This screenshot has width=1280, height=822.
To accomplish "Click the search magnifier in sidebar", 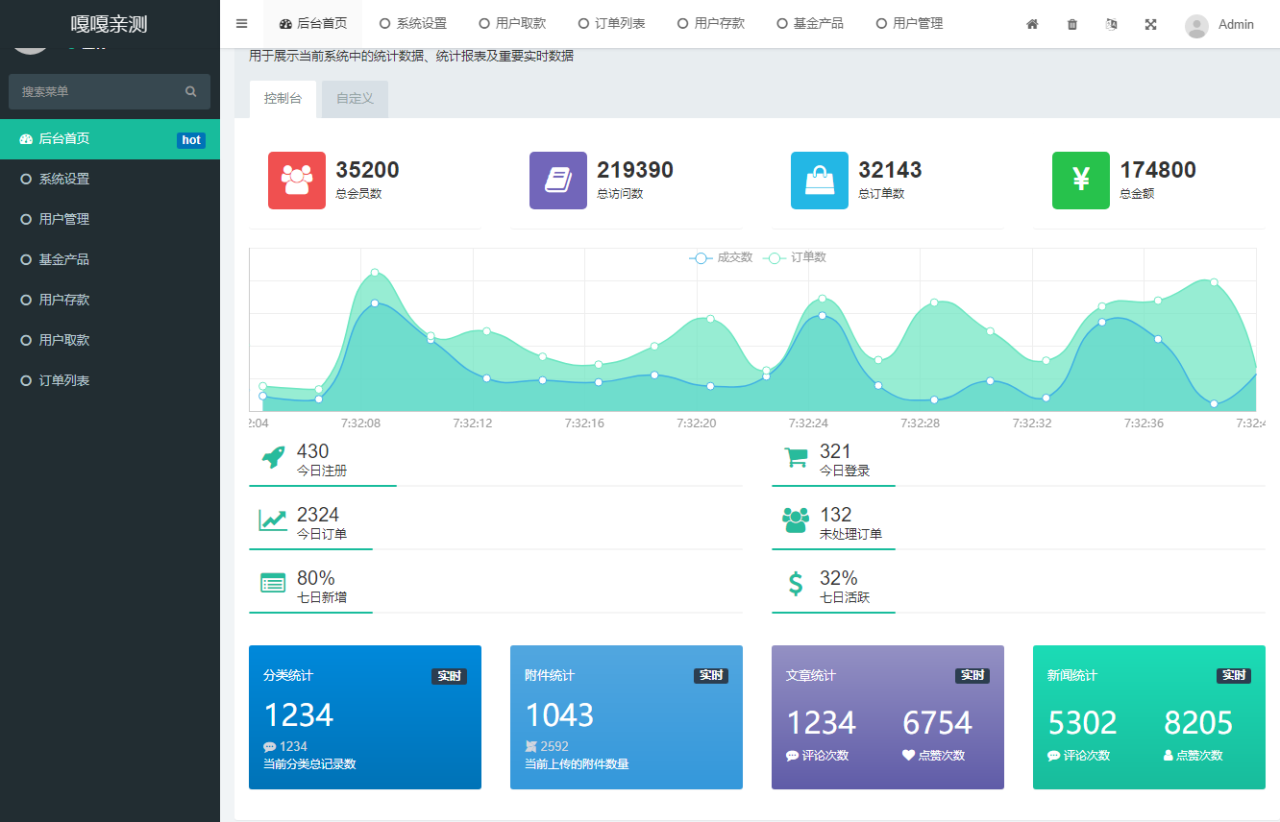I will click(x=191, y=91).
